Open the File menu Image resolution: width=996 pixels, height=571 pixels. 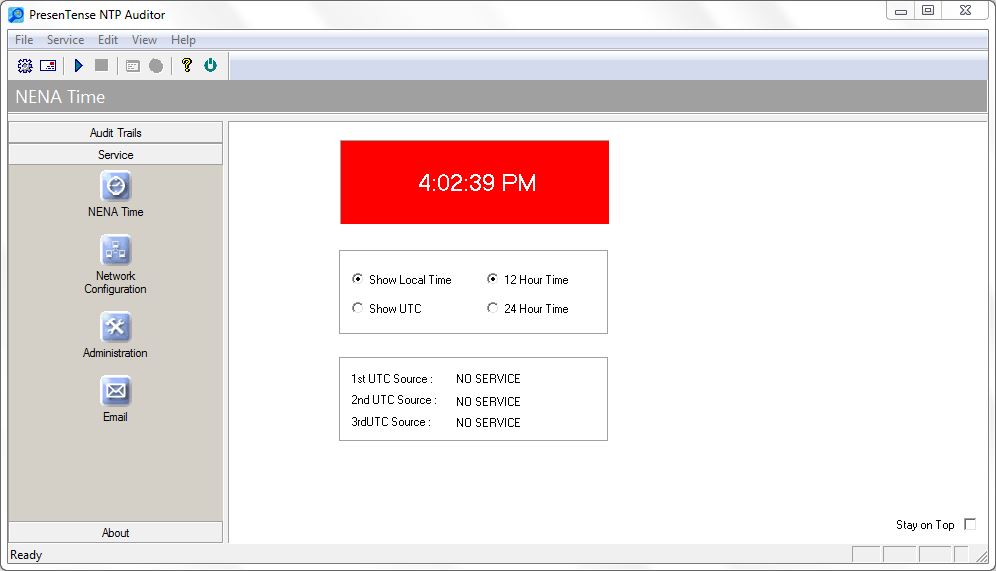point(24,40)
